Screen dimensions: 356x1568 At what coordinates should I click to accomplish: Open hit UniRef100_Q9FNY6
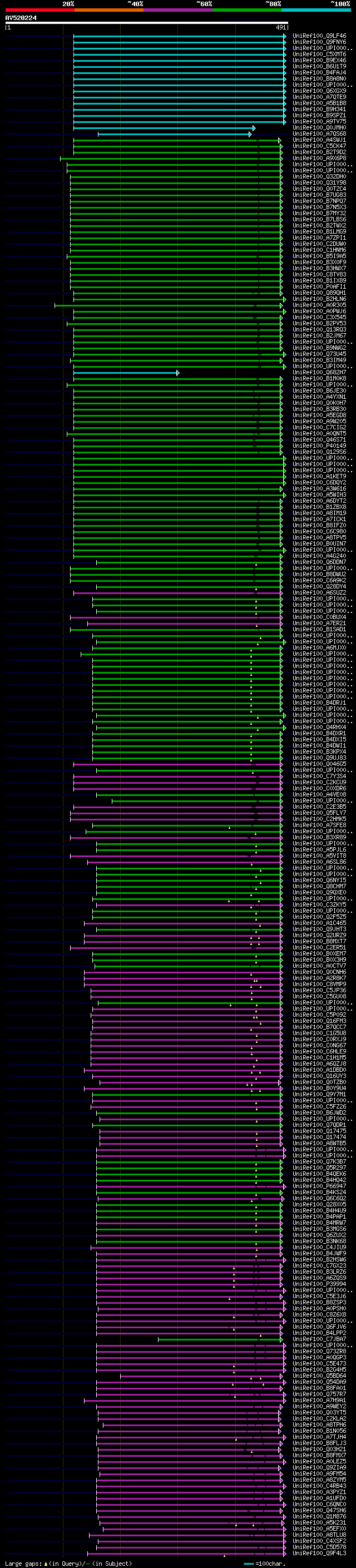319,42
